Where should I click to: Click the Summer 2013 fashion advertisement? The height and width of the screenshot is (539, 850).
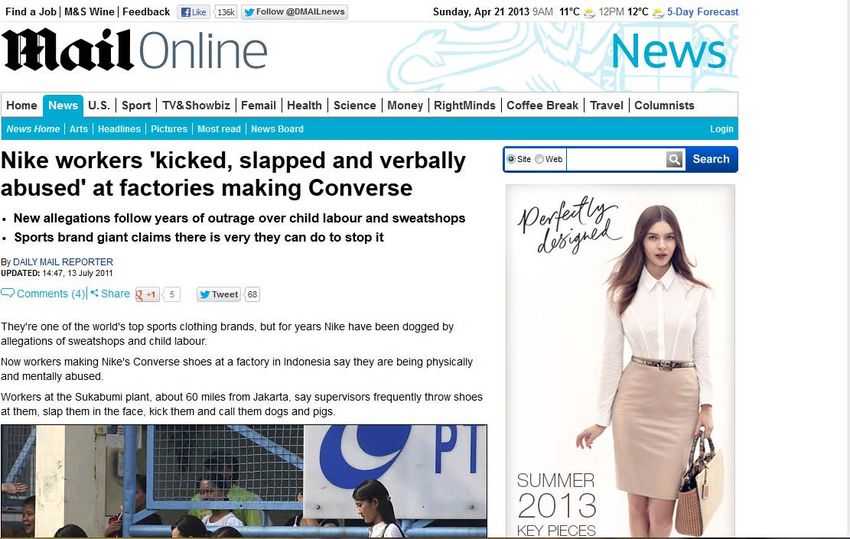(x=620, y=361)
